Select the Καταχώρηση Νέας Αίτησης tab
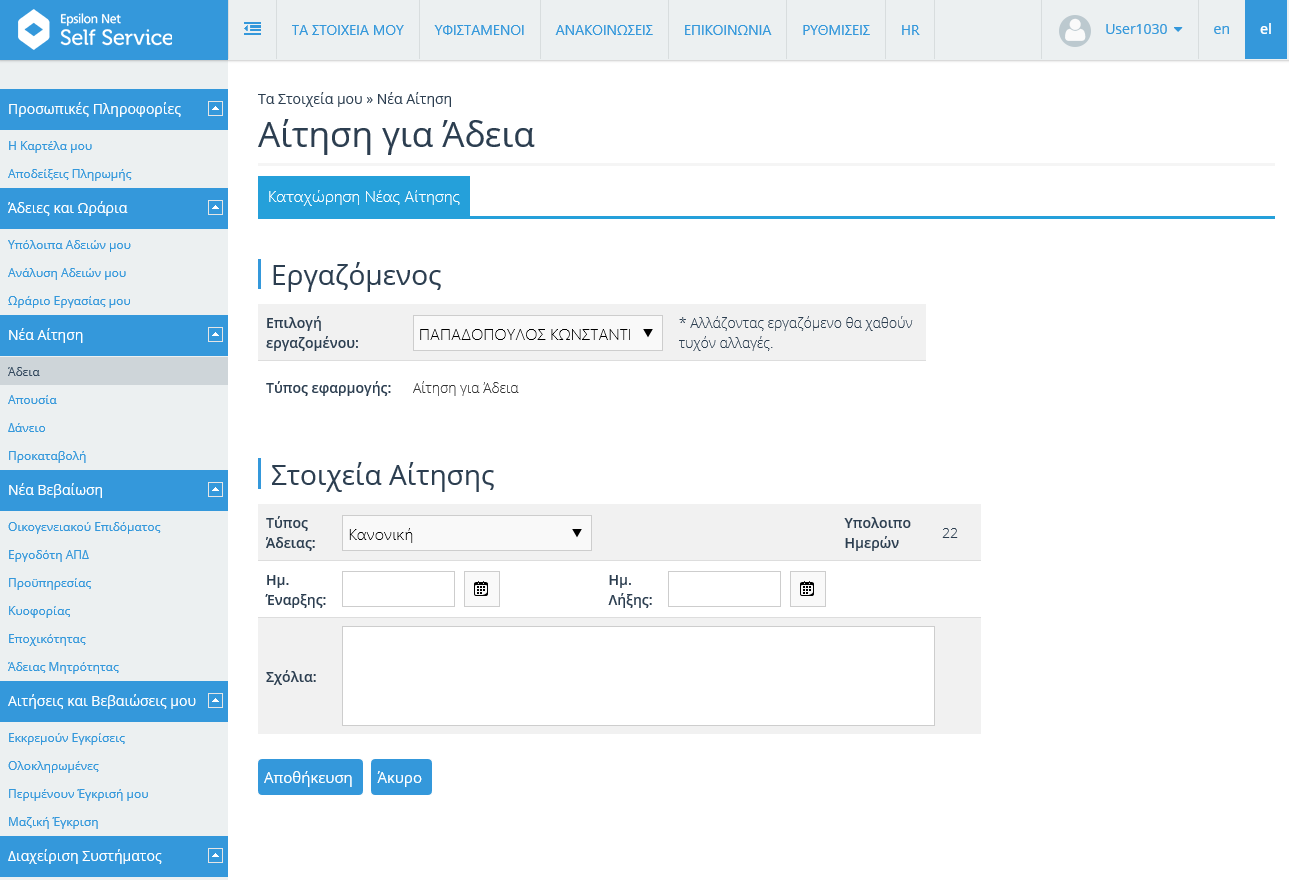Image resolution: width=1289 pixels, height=880 pixels. click(364, 197)
